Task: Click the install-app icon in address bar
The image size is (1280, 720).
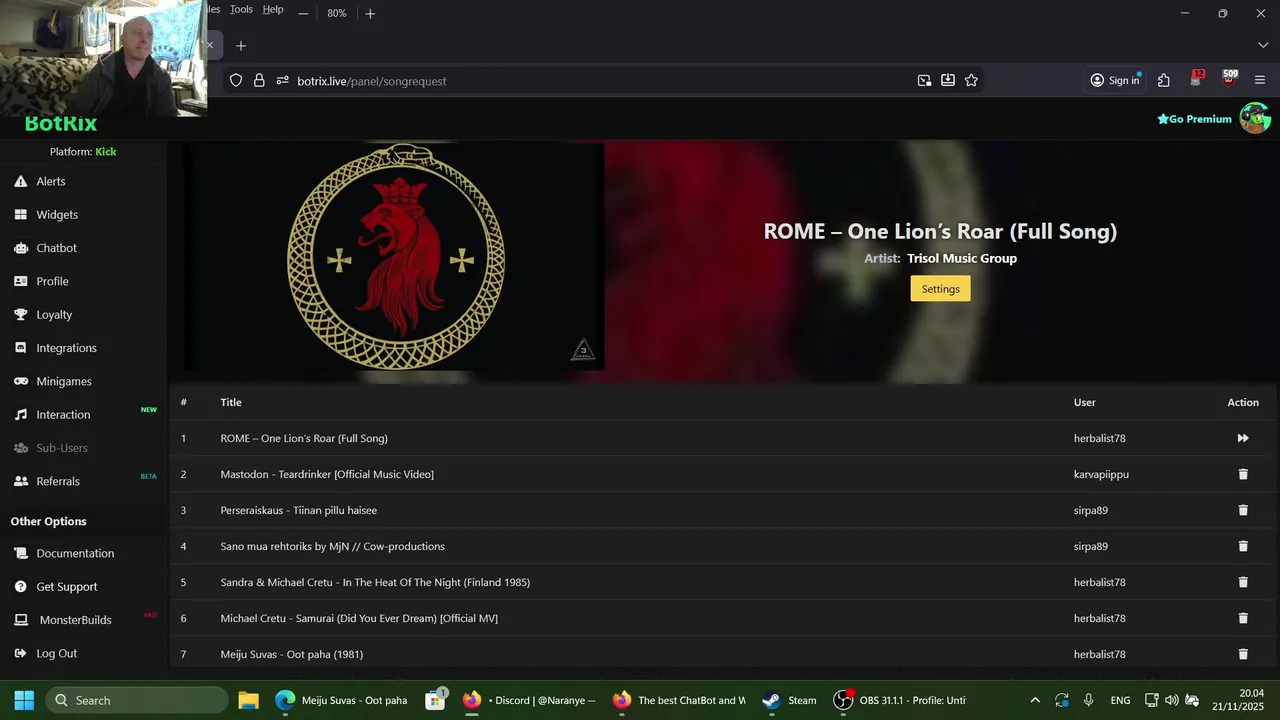Action: tap(947, 81)
